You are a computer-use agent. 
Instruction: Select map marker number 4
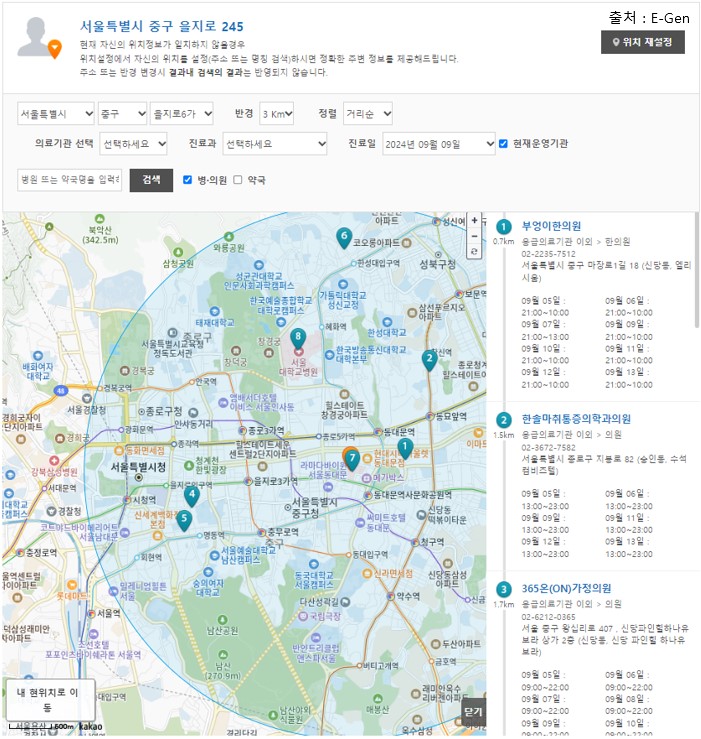point(192,494)
